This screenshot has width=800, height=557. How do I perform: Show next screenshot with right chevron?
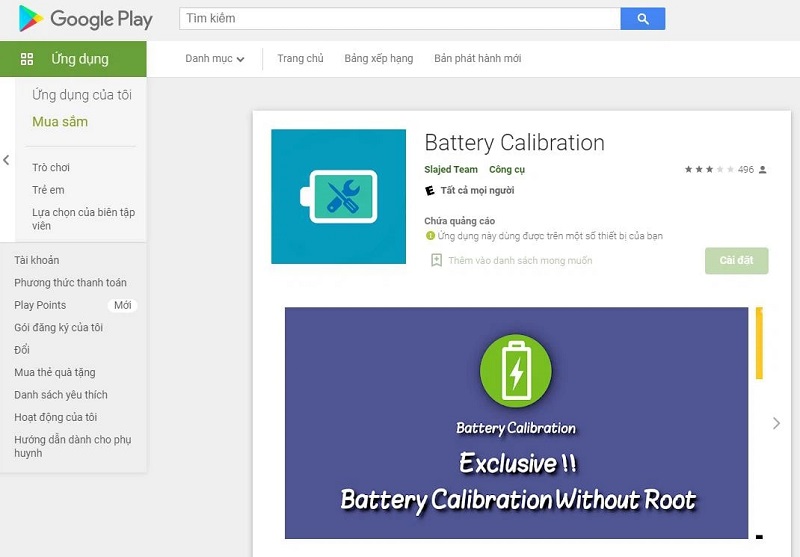(x=776, y=423)
